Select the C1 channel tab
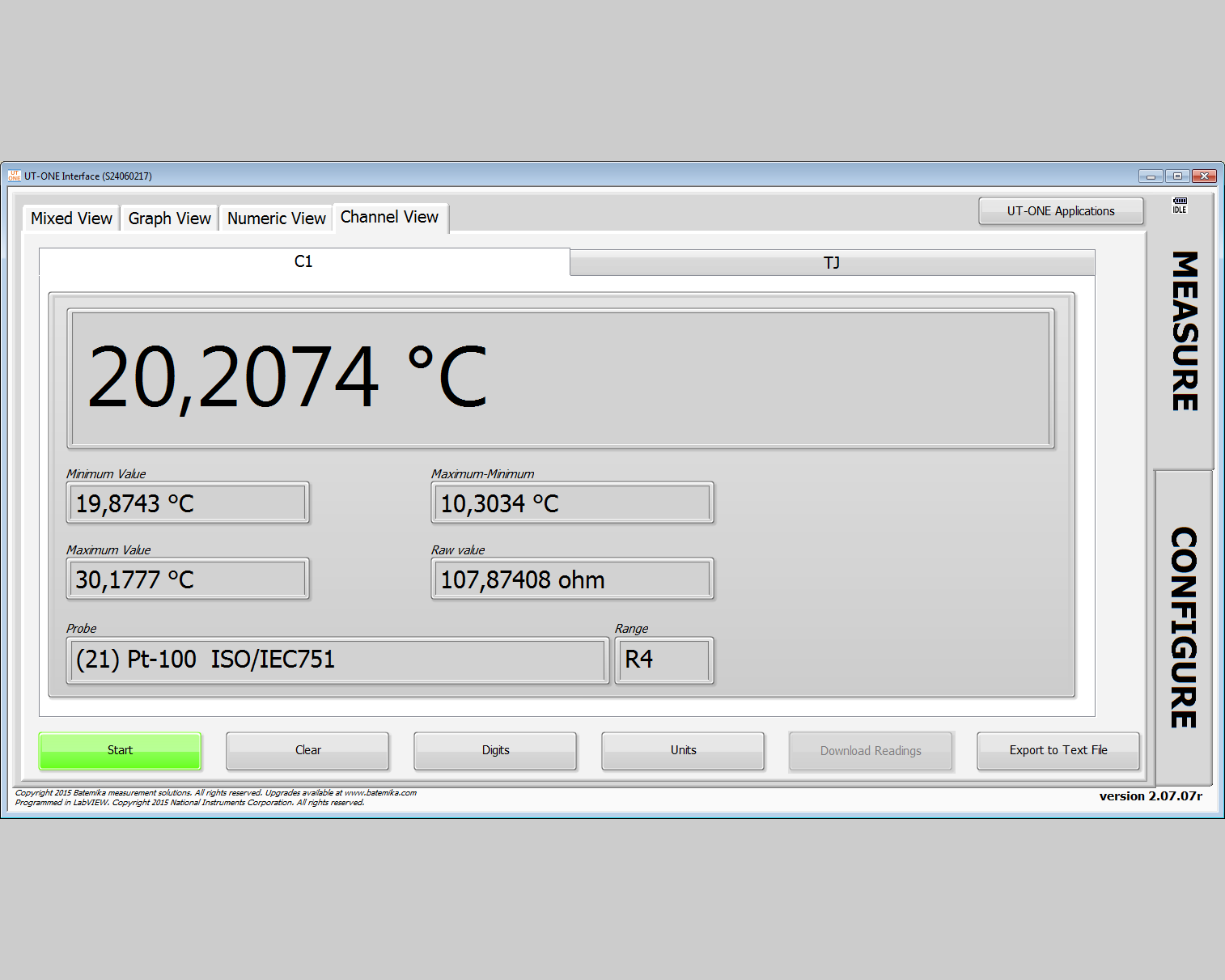Screen dimensions: 1225x980 click(304, 261)
